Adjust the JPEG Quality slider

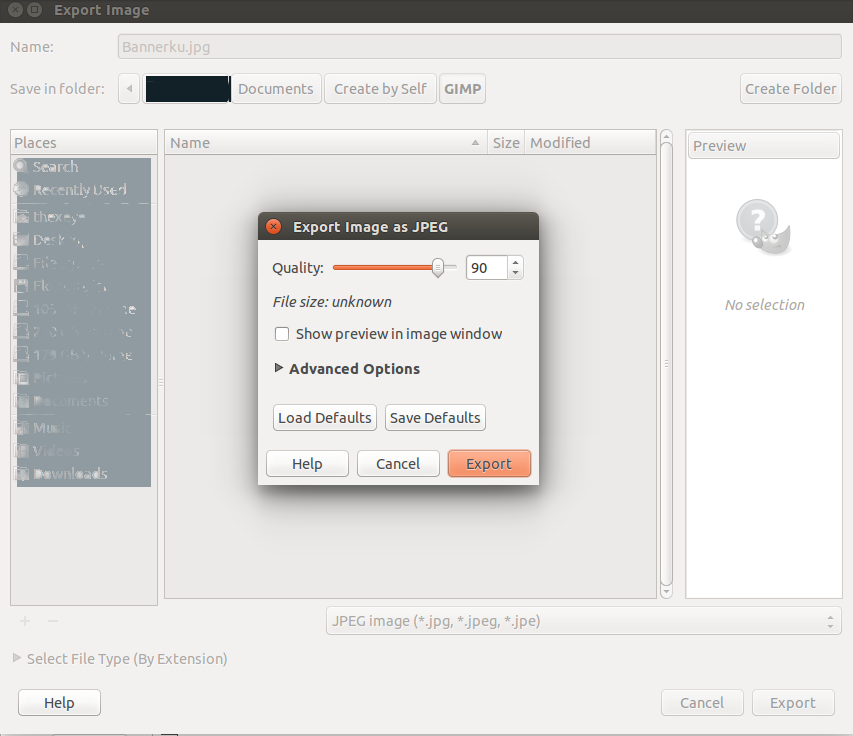click(437, 268)
